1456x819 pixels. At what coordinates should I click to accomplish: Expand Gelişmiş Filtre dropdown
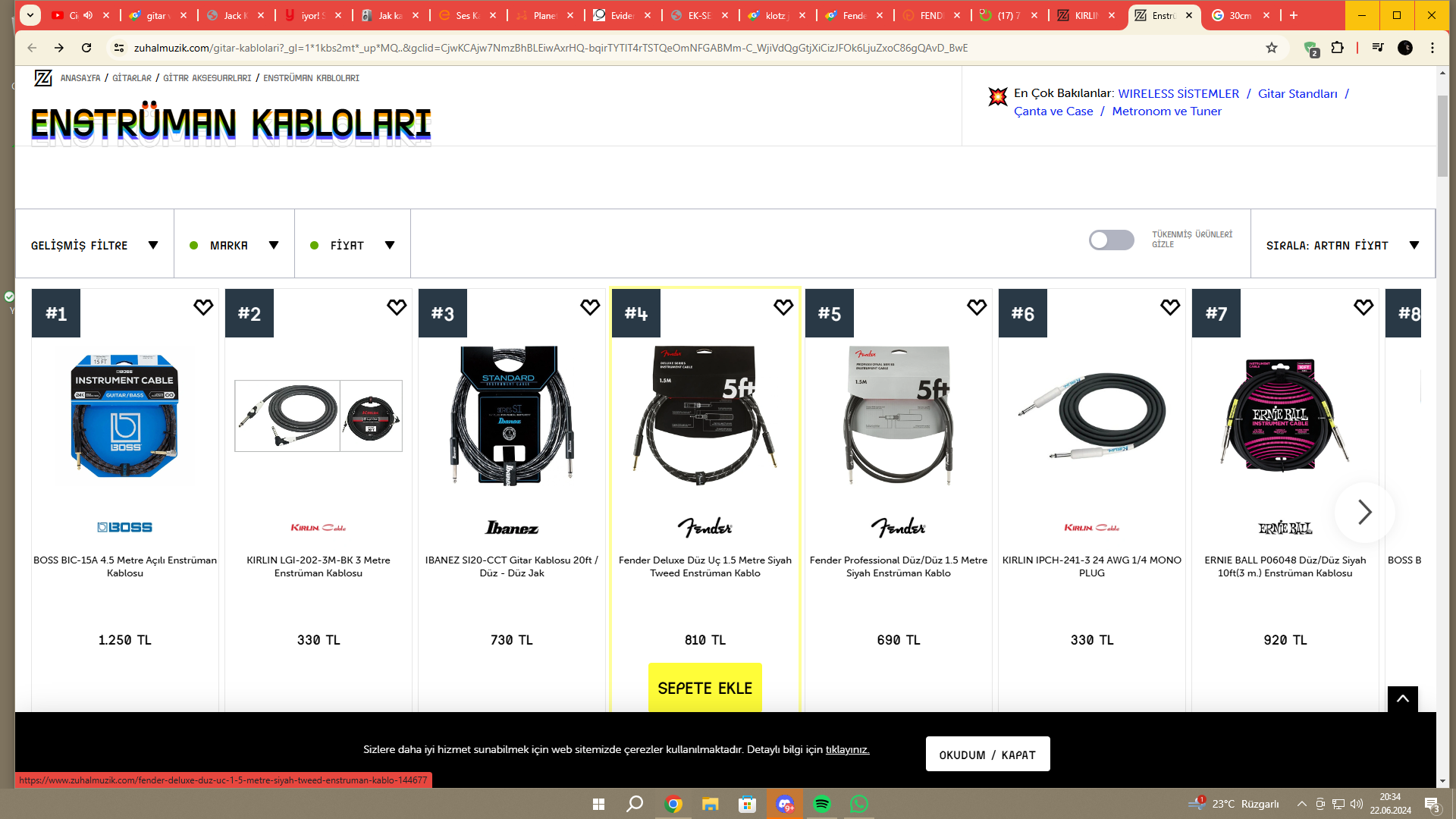click(x=95, y=245)
